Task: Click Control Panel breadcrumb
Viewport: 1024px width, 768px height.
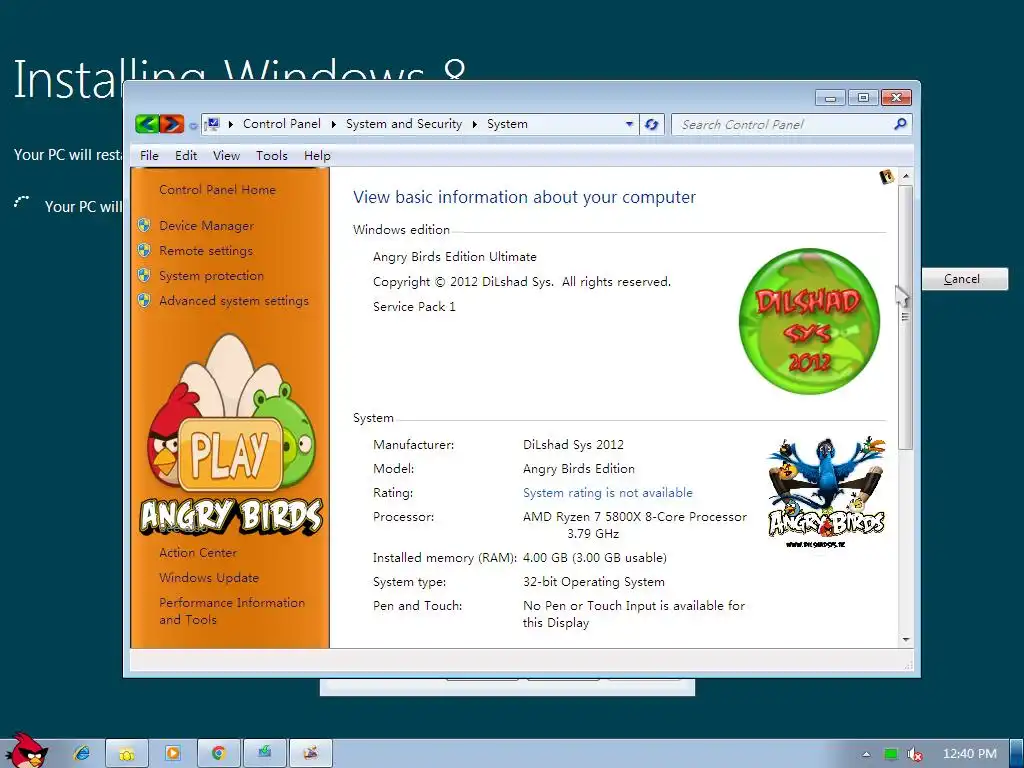Action: coord(281,124)
